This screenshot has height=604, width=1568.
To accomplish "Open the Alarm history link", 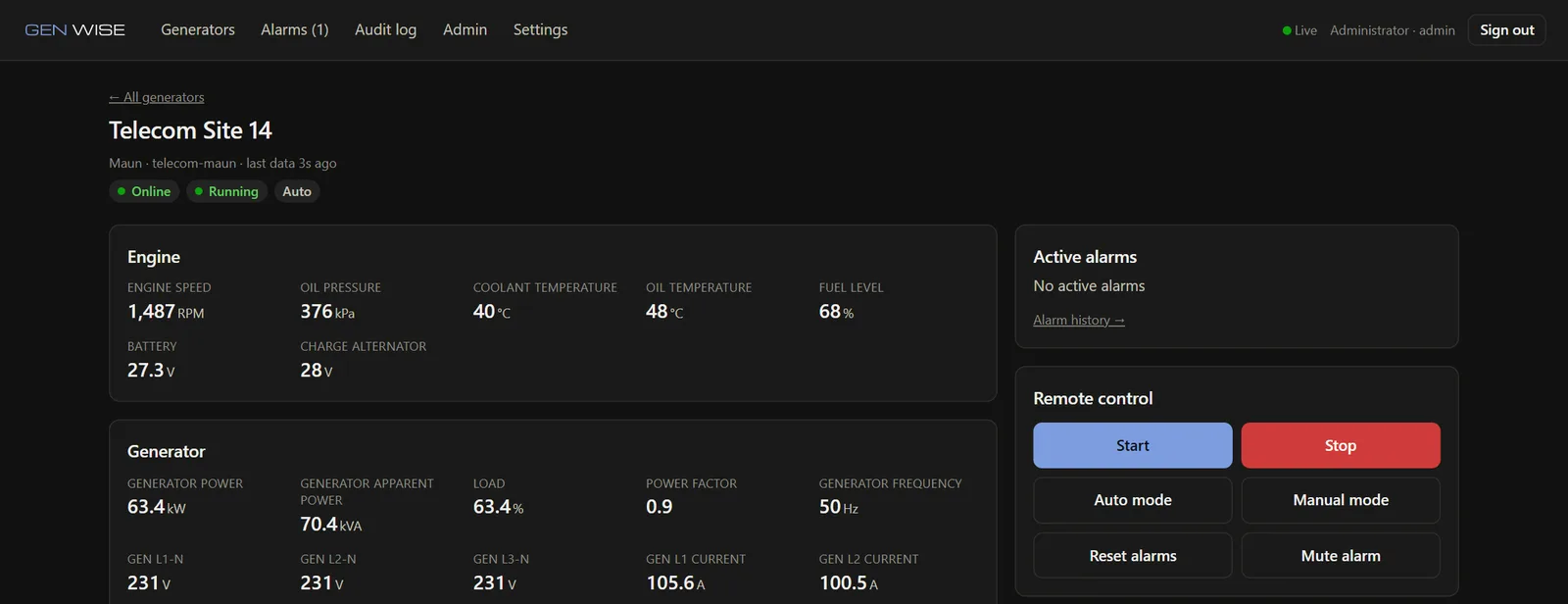I will tap(1079, 320).
